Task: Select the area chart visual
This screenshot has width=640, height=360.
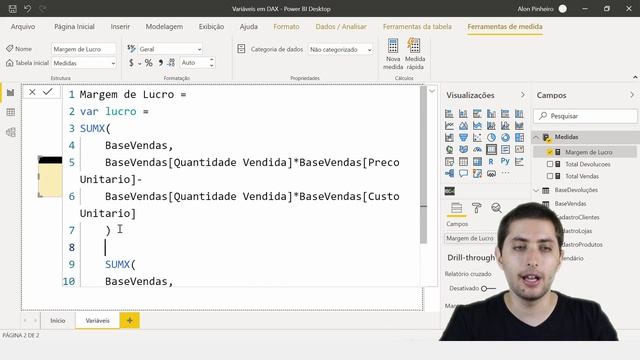Action: click(x=463, y=126)
